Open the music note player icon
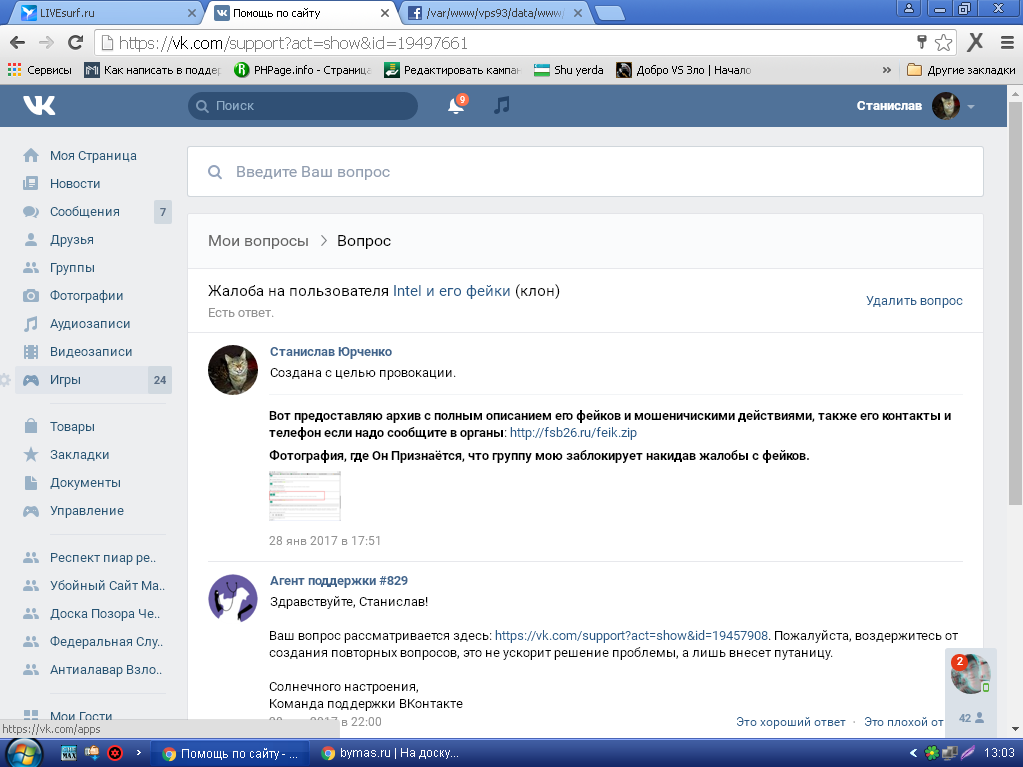This screenshot has width=1023, height=767. (x=502, y=106)
